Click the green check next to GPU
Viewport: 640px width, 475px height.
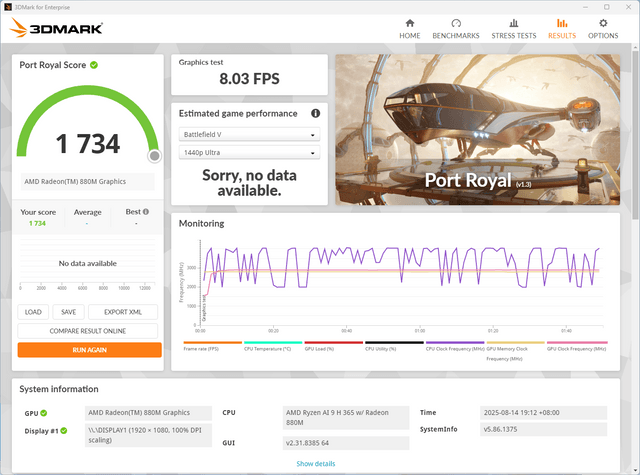[44, 413]
